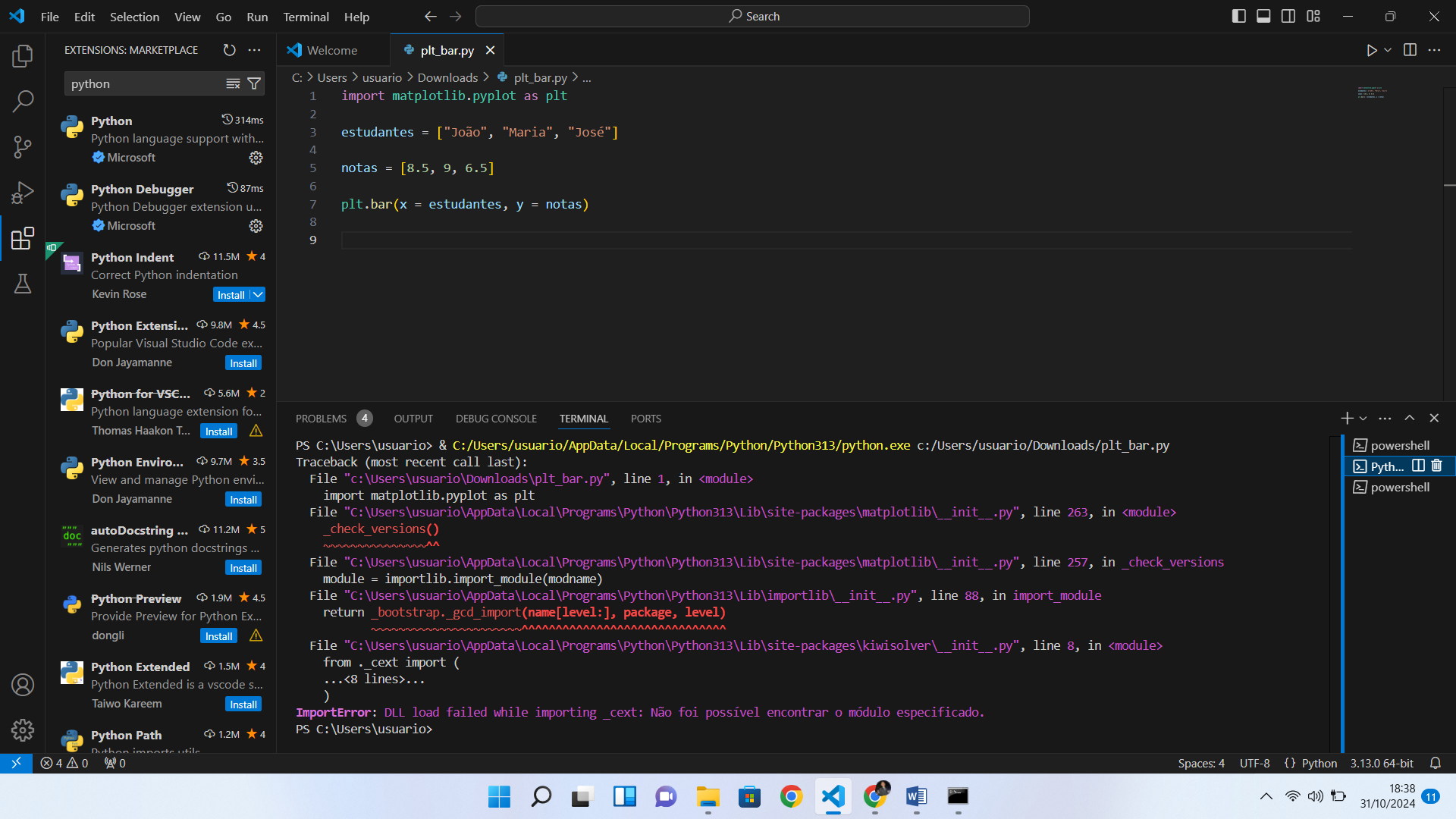Go back with the navigation arrow
This screenshot has width=1456, height=819.
tap(431, 17)
